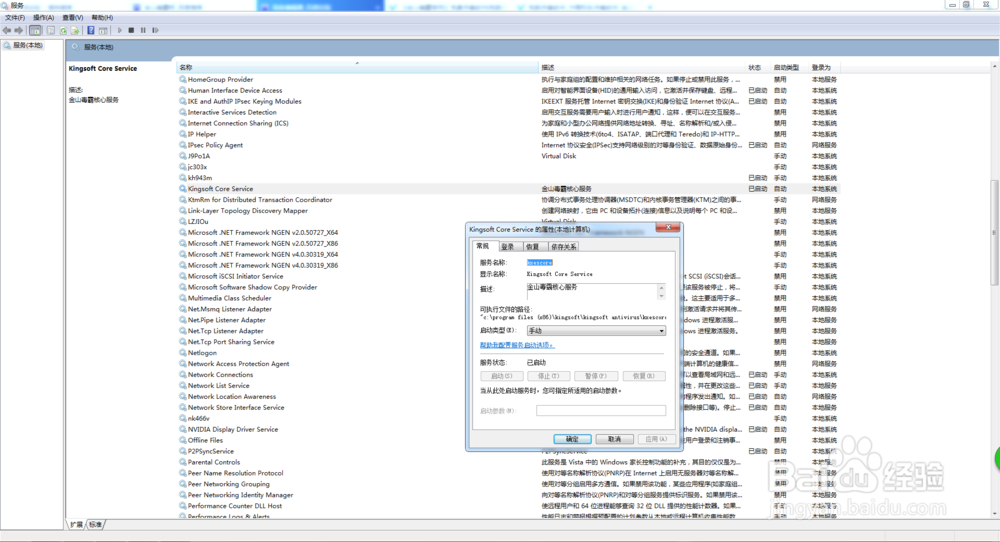Click the Start Service play icon
This screenshot has height=542, width=1000.
pos(119,30)
